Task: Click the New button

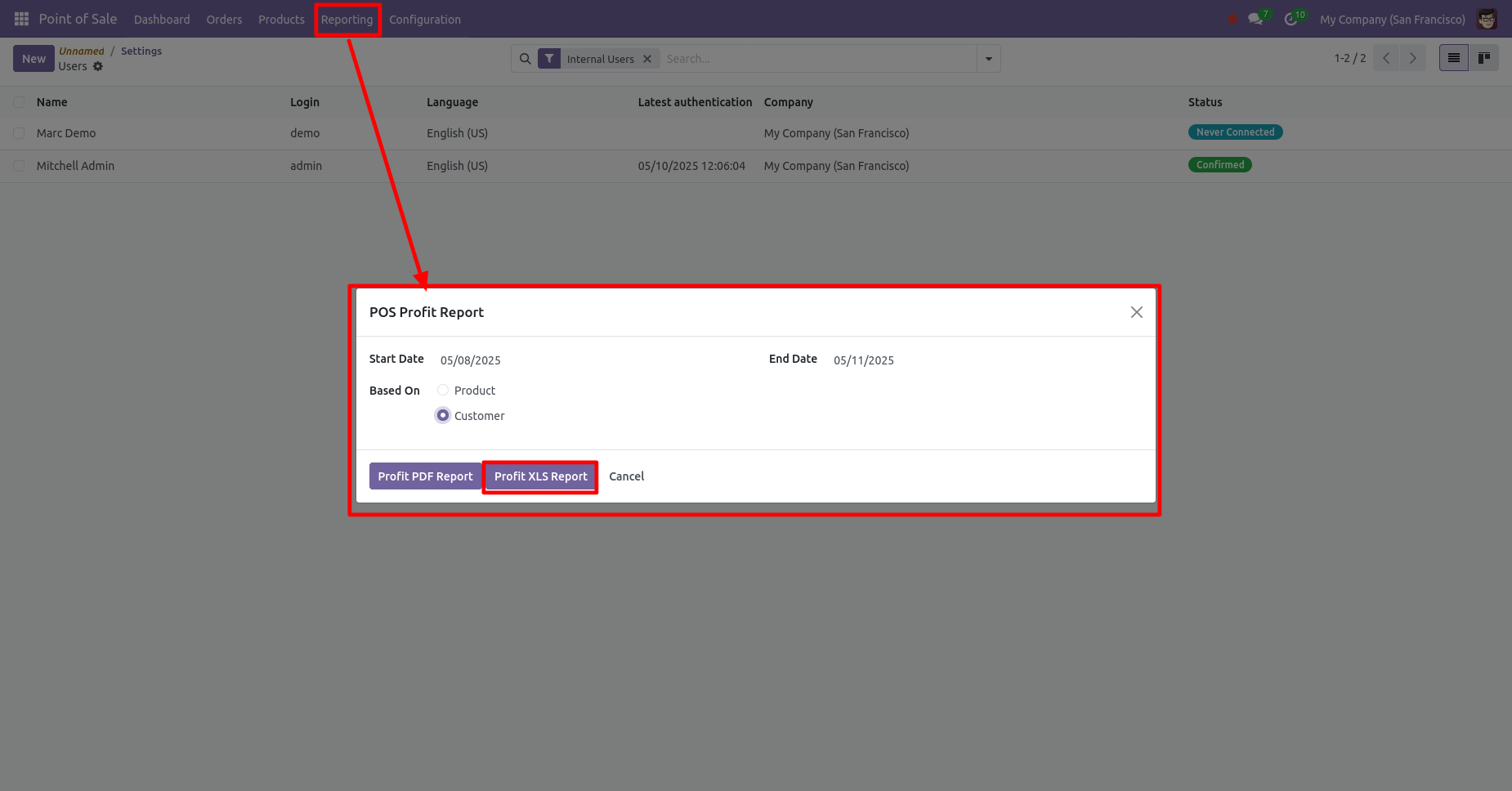Action: (34, 59)
